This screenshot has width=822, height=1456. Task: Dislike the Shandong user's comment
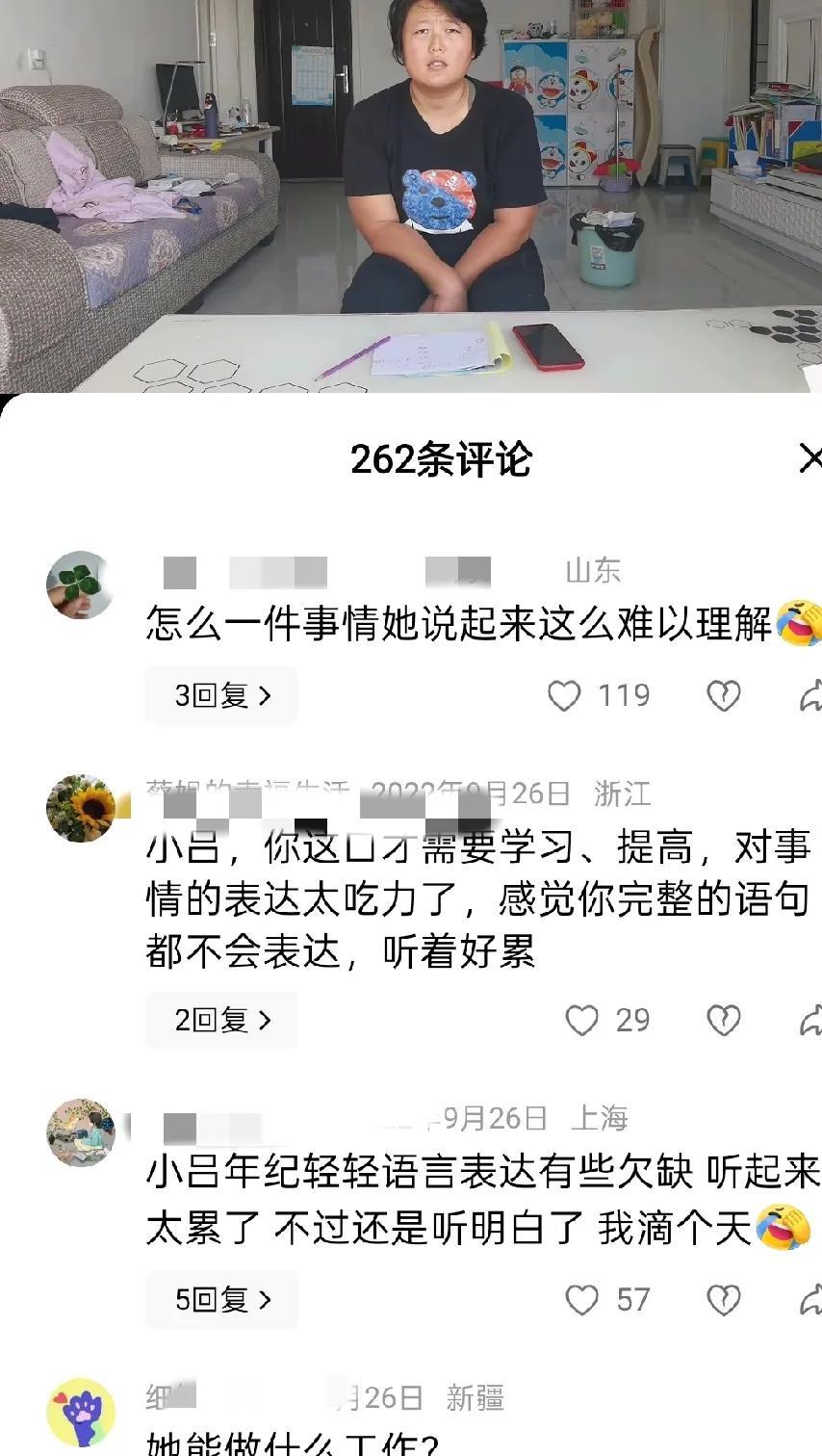click(723, 696)
